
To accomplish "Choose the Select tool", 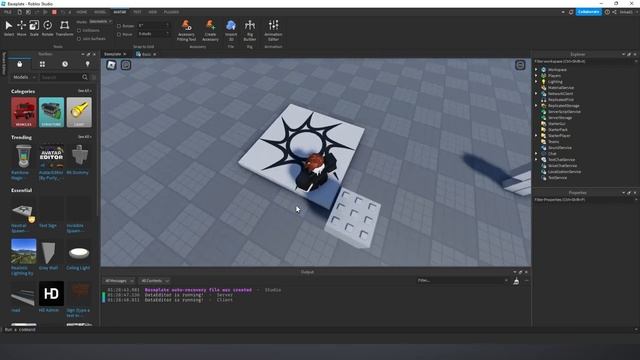I will coord(9,28).
